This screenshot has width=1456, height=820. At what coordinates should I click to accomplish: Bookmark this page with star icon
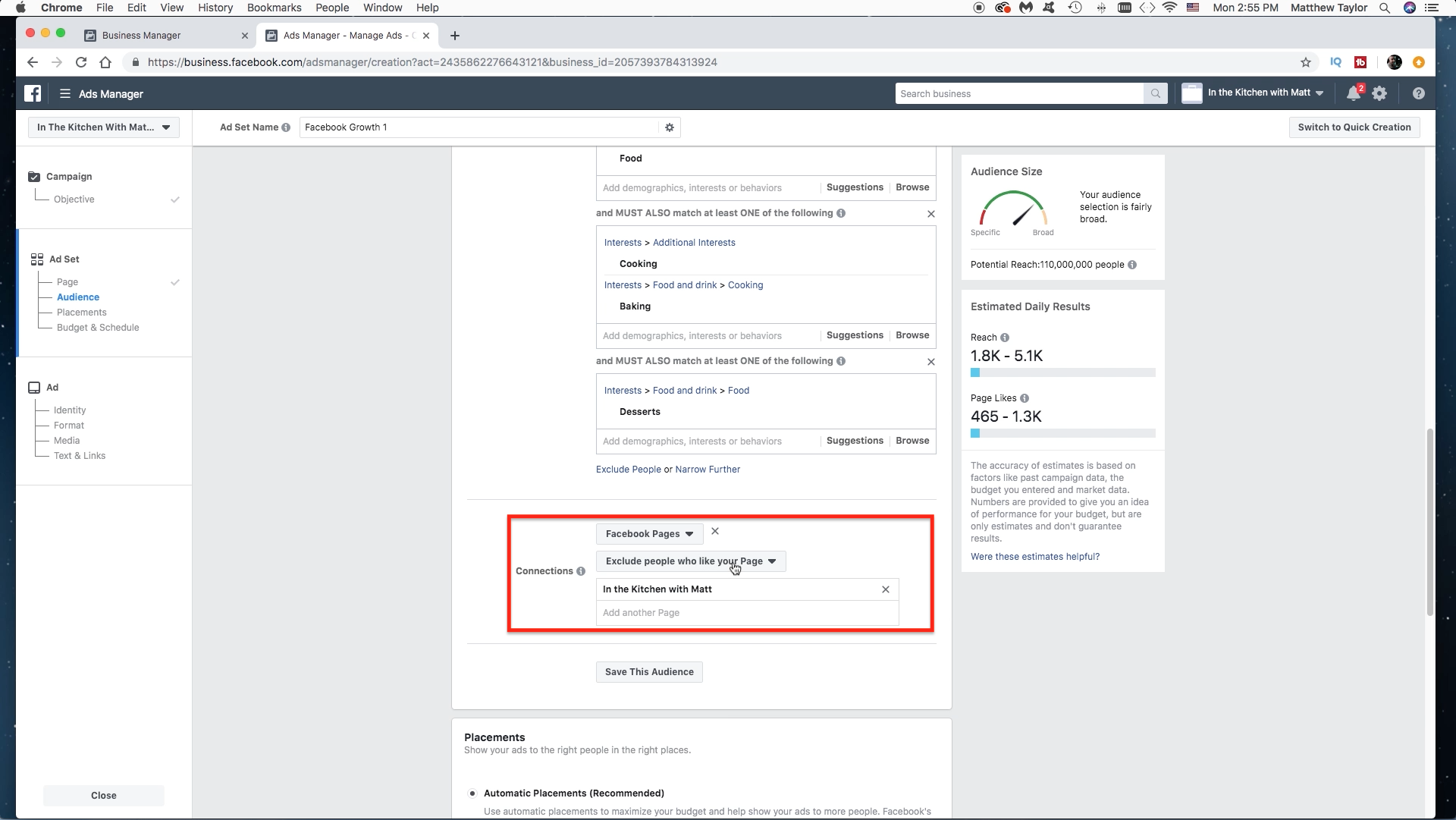point(1306,62)
